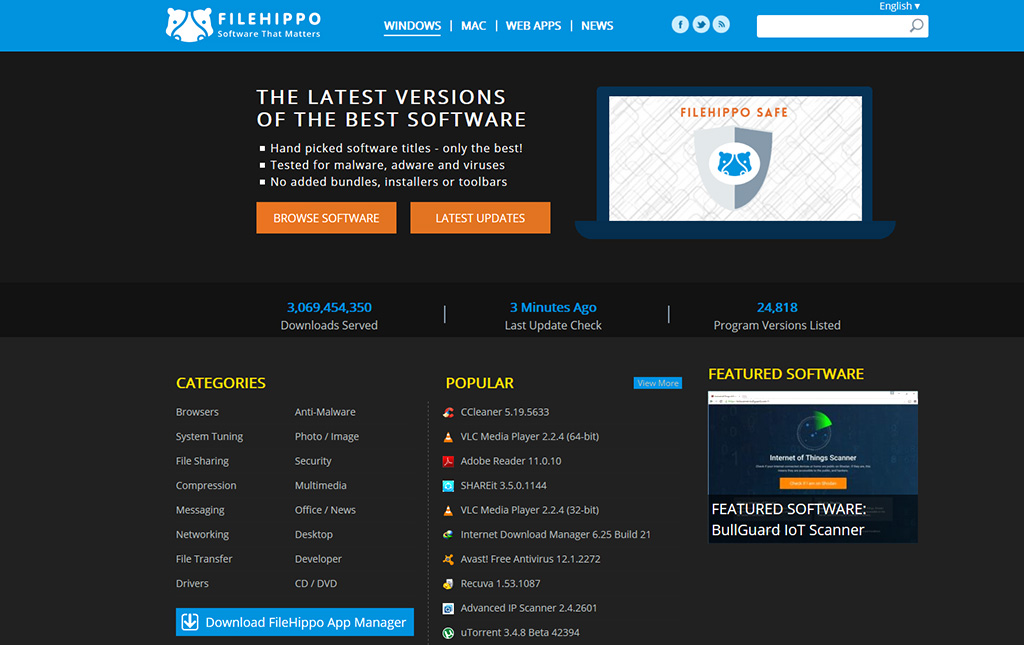Switch to the MAC tab
The height and width of the screenshot is (645, 1024).
tap(473, 26)
